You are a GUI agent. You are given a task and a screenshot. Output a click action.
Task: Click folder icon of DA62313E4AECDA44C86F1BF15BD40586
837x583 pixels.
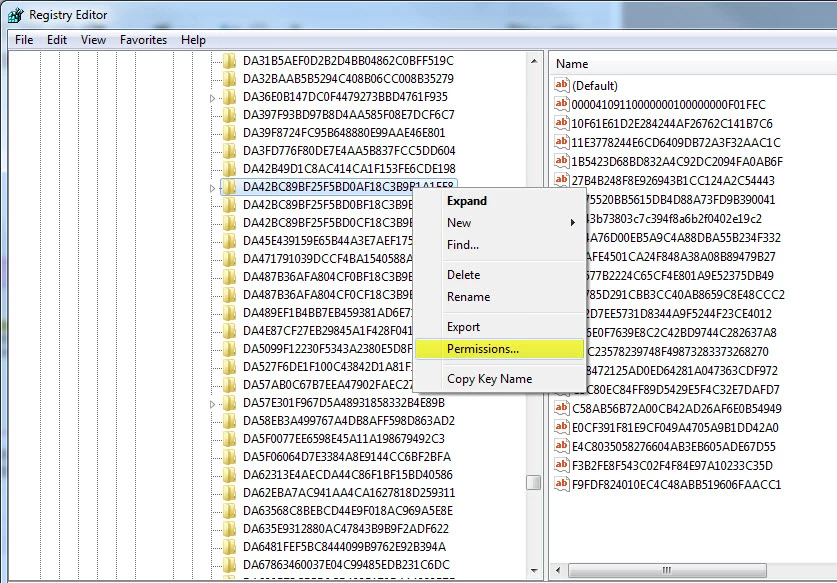click(x=230, y=474)
